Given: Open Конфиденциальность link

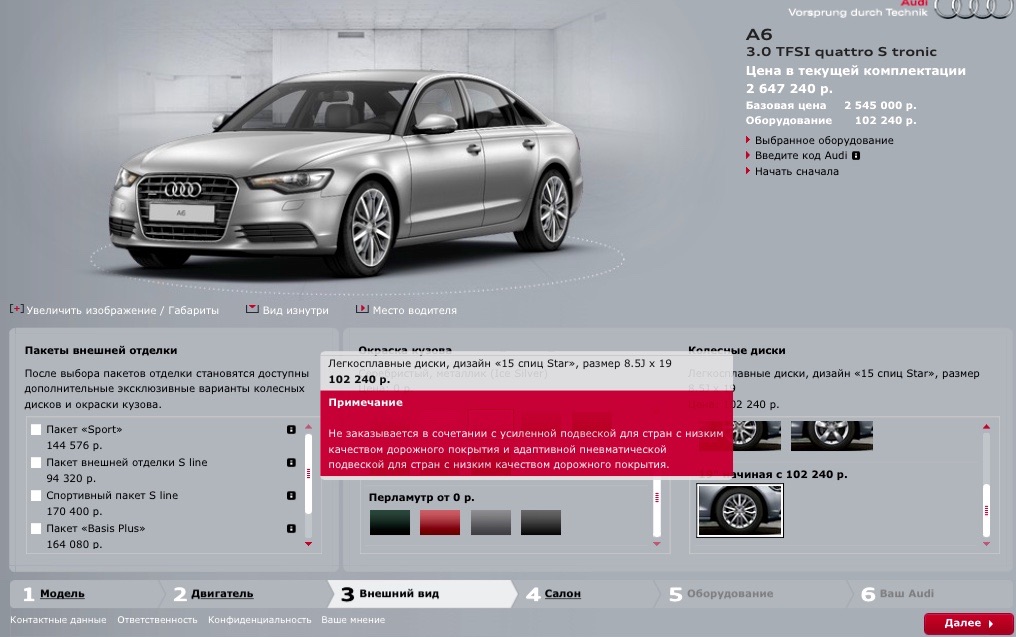Looking at the screenshot, I should tap(259, 620).
